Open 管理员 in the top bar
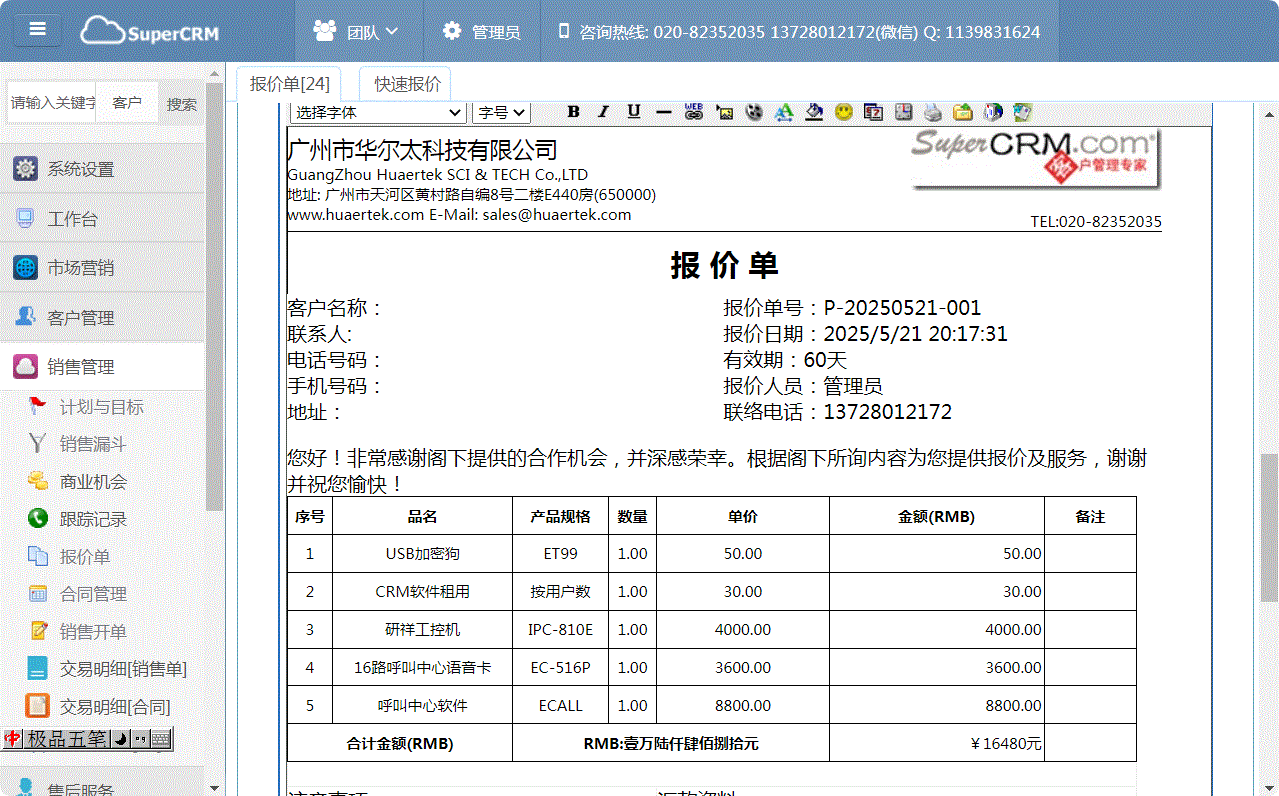 [482, 32]
